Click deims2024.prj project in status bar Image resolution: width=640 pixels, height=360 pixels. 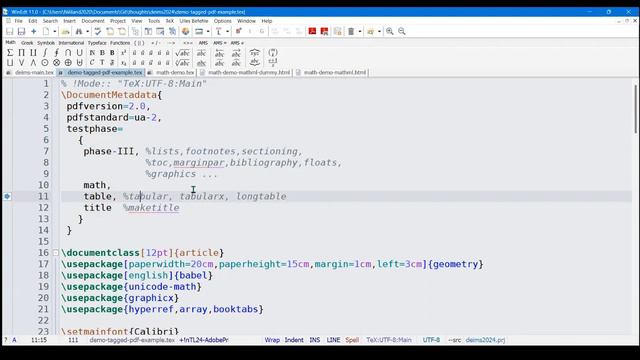click(485, 340)
